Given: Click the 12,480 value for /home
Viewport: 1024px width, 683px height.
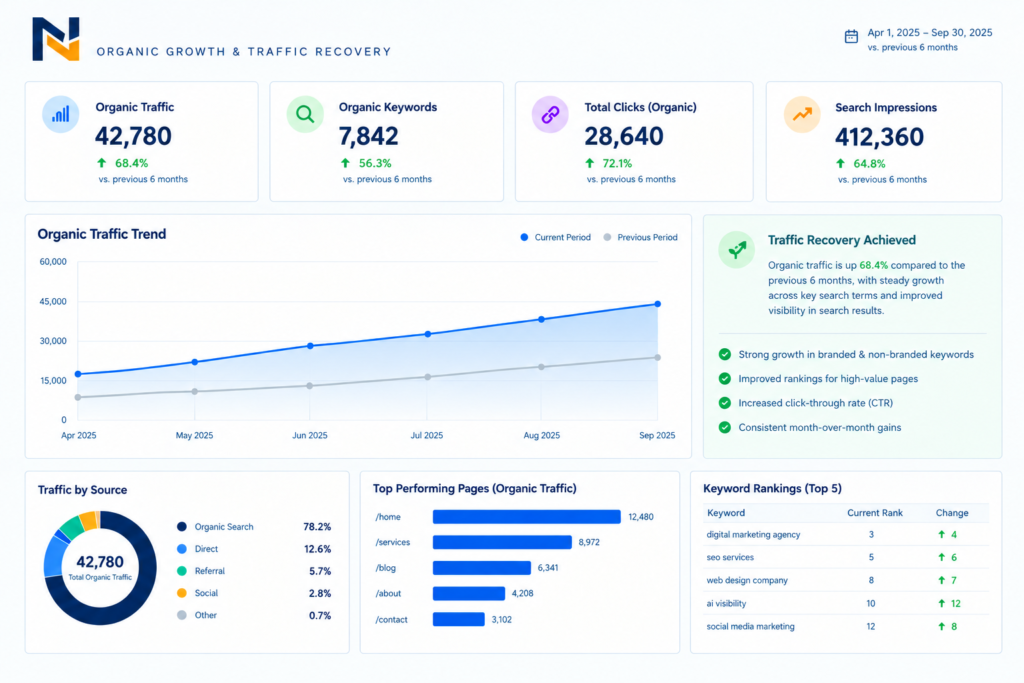Looking at the screenshot, I should coord(641,516).
